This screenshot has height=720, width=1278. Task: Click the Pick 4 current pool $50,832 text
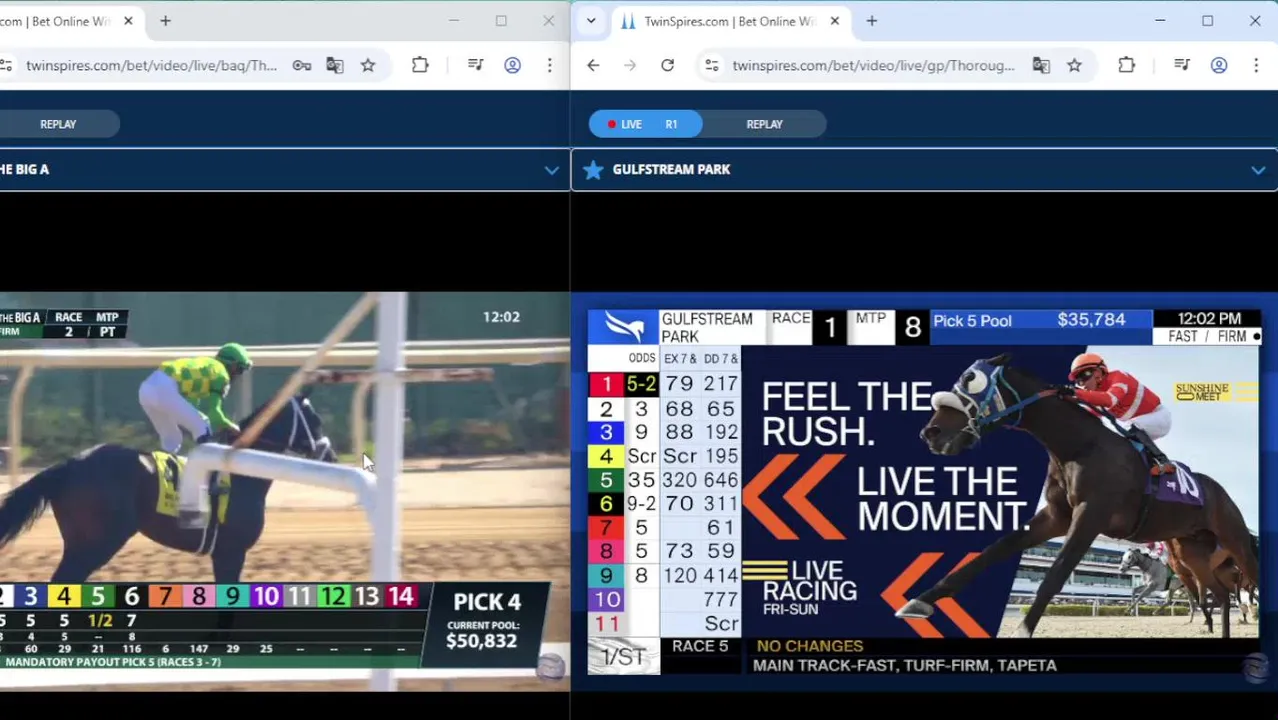coord(482,634)
